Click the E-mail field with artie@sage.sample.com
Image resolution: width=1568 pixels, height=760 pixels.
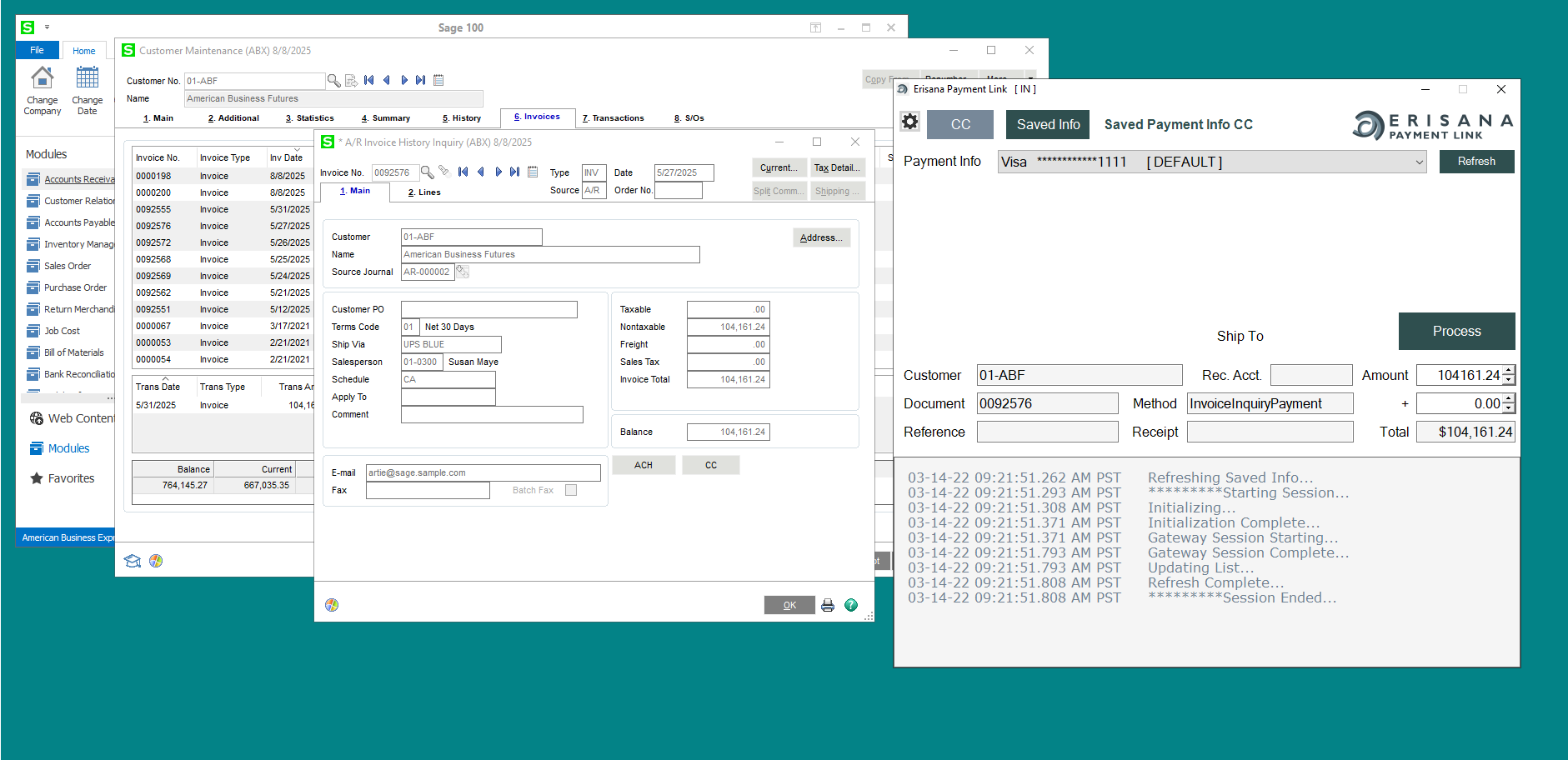[x=483, y=472]
